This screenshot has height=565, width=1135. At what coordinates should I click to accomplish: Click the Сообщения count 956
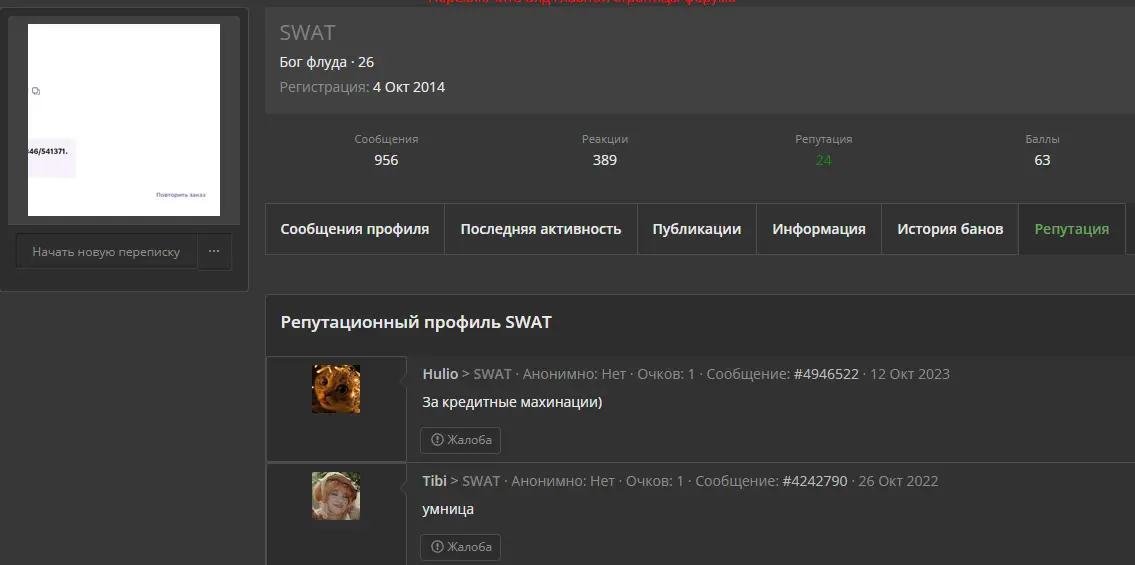click(x=386, y=161)
